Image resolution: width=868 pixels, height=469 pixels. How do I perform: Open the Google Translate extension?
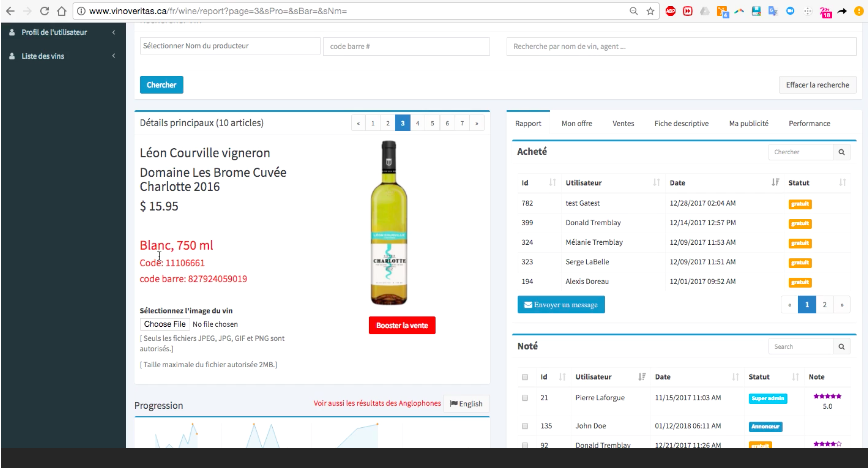coord(773,11)
